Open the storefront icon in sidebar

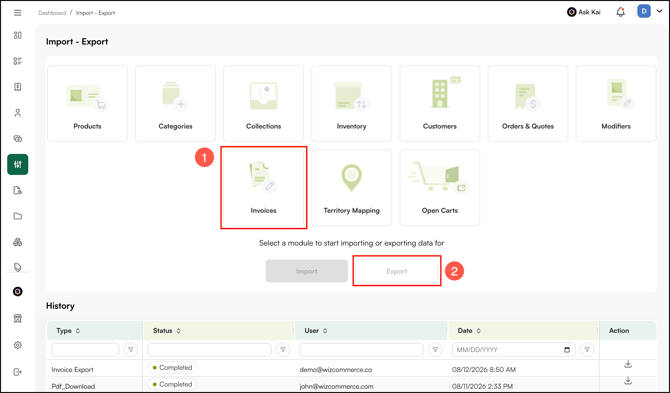18,318
